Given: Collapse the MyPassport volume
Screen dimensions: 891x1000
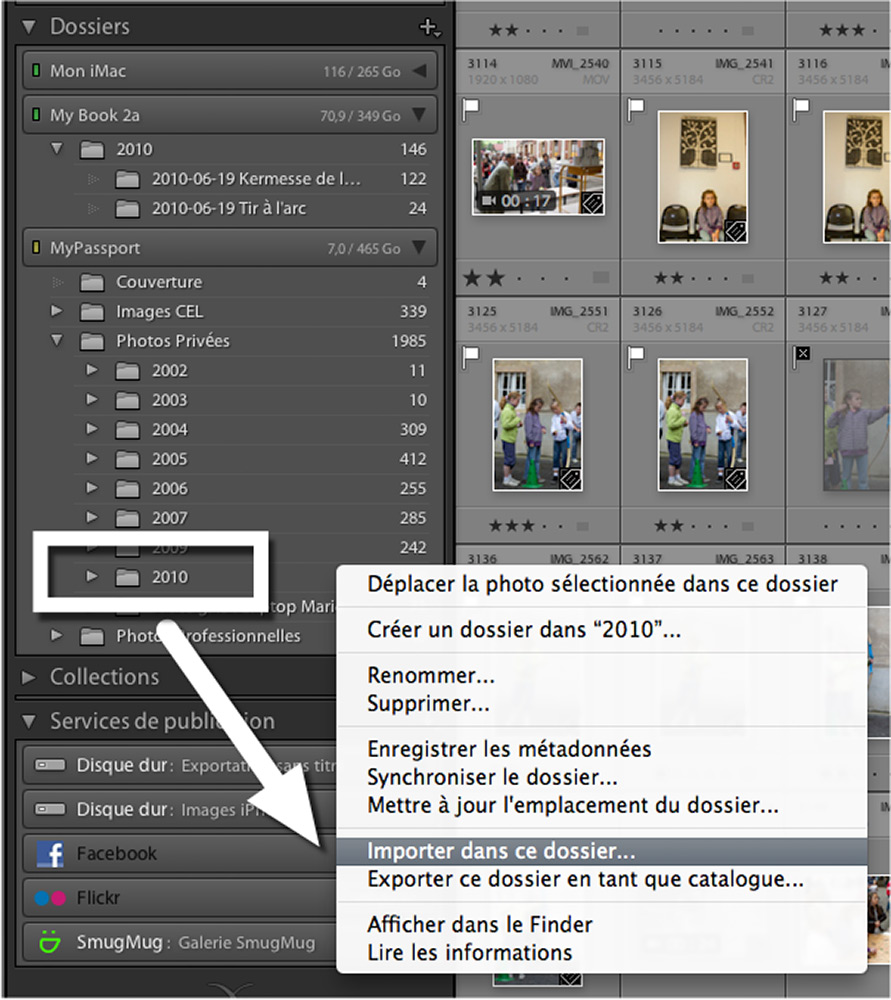Looking at the screenshot, I should coord(420,247).
